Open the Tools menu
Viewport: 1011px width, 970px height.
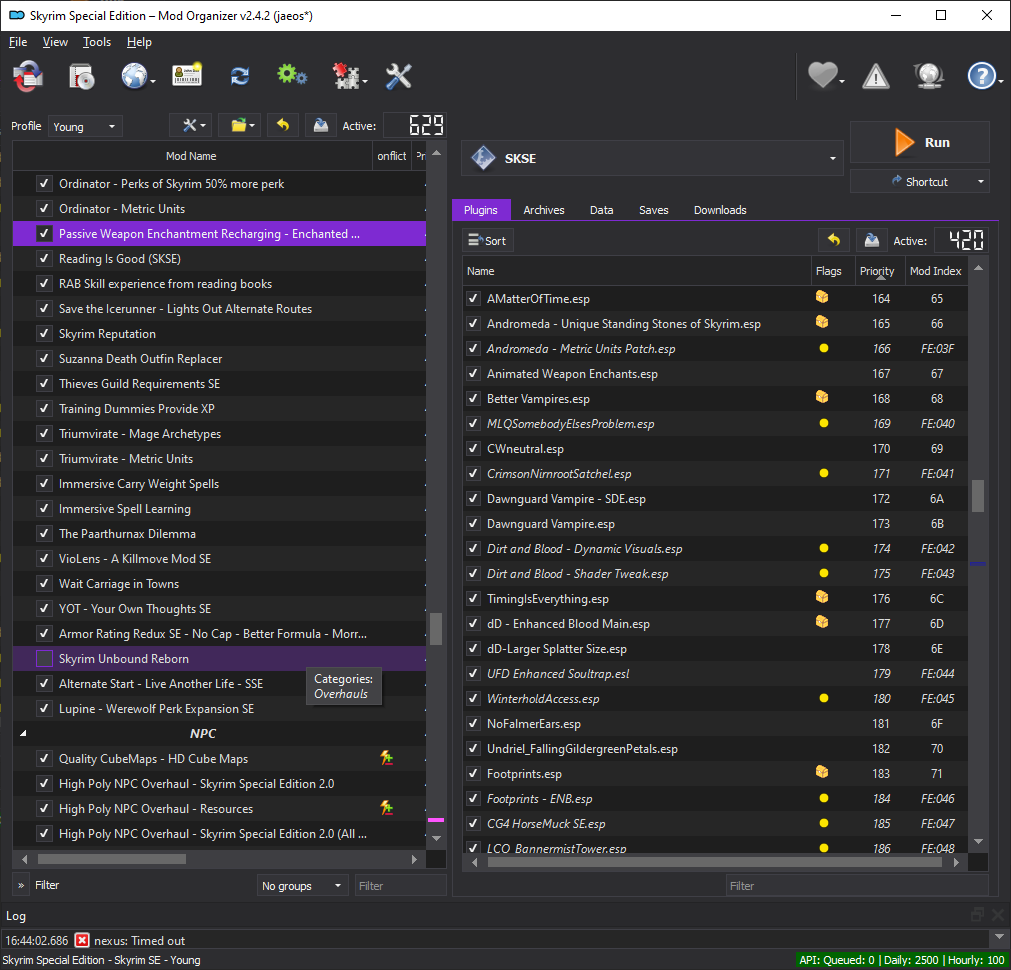(97, 42)
